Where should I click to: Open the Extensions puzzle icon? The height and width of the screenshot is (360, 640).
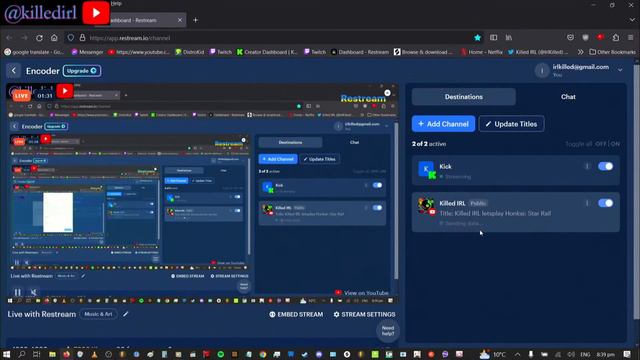pos(616,38)
